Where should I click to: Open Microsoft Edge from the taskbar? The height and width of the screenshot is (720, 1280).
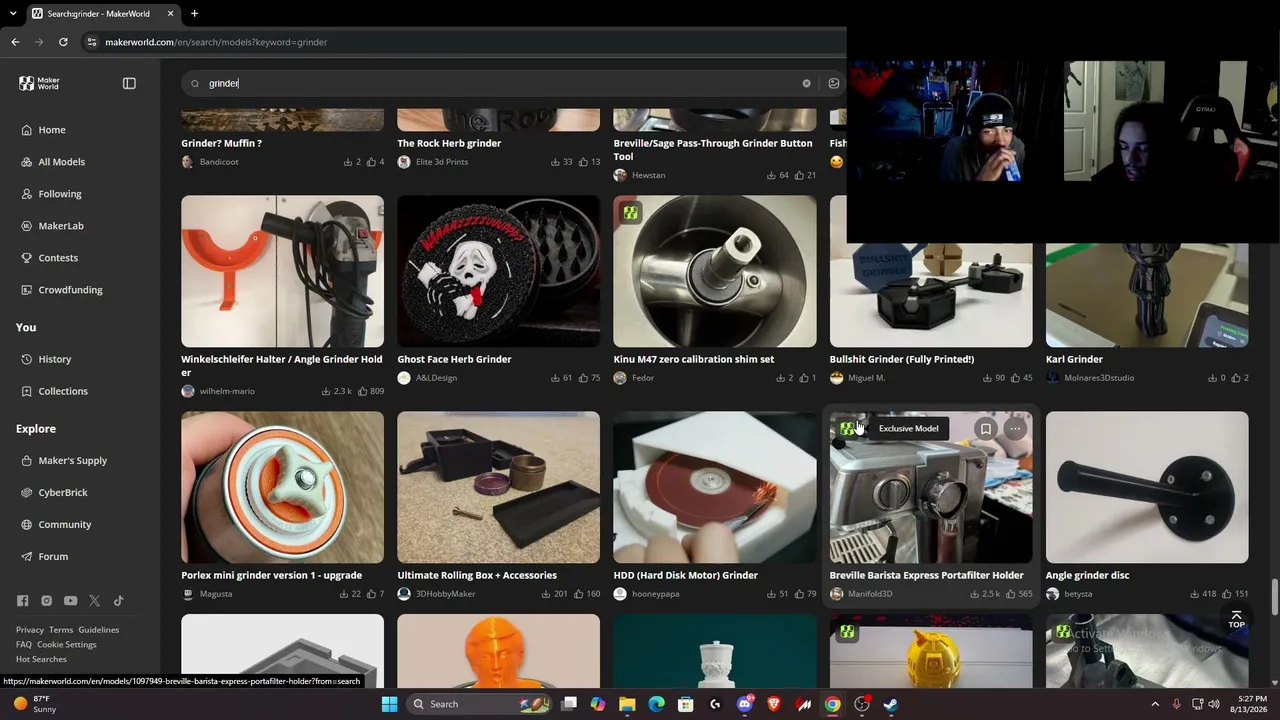[656, 704]
